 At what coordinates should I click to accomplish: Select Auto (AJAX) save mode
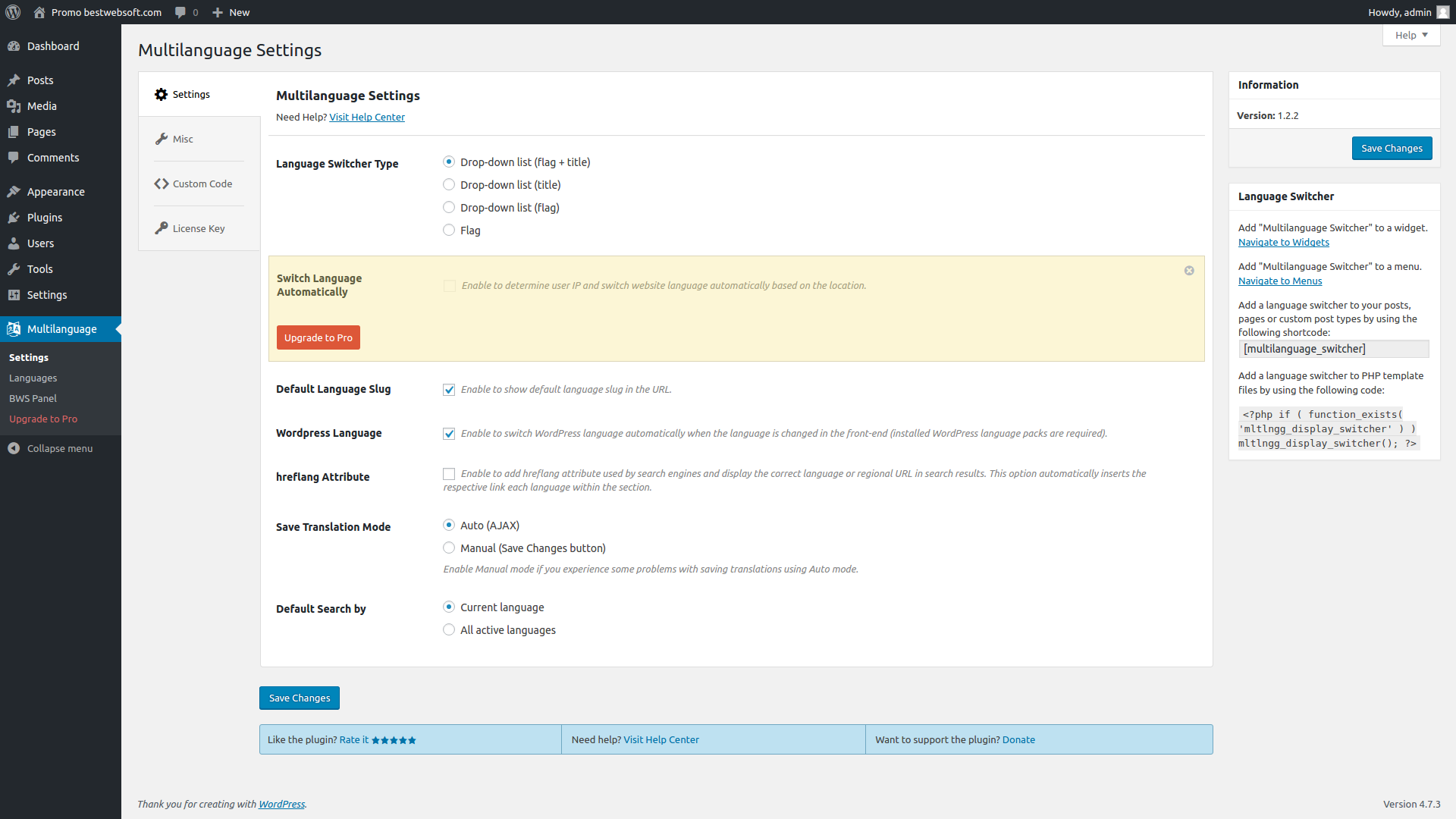click(449, 525)
